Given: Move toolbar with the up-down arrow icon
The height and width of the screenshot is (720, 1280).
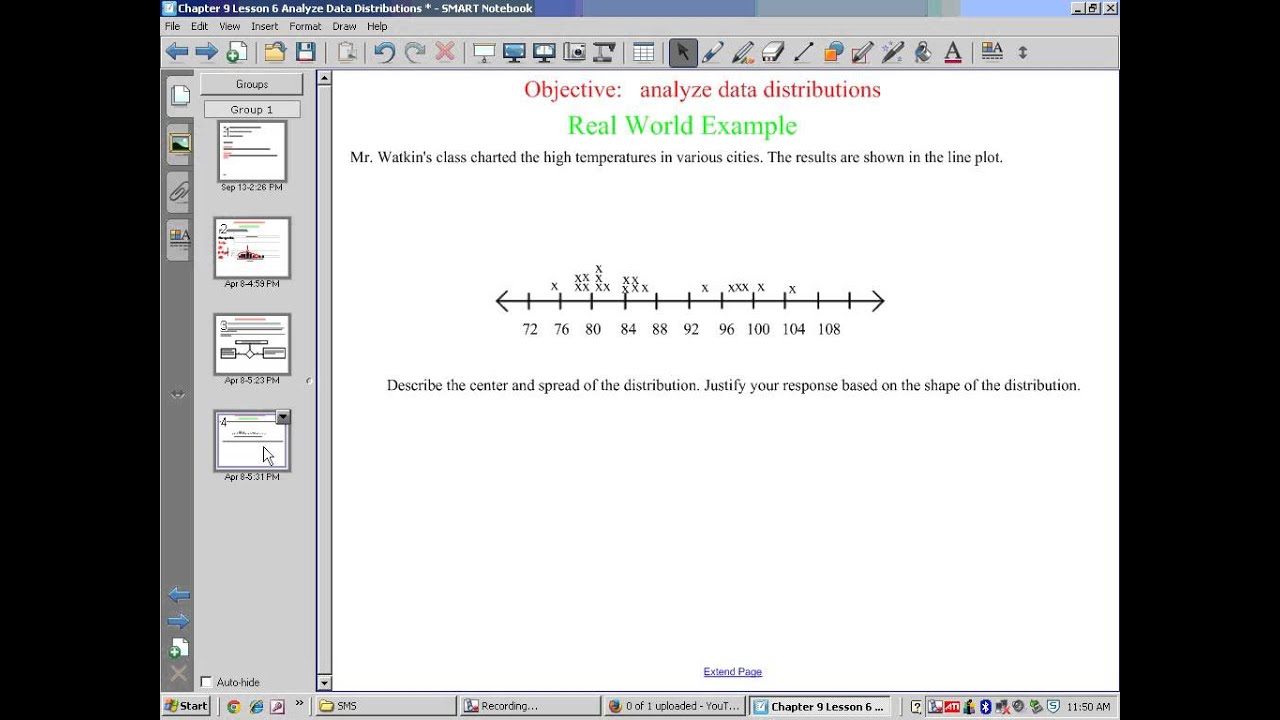Looking at the screenshot, I should point(1022,52).
